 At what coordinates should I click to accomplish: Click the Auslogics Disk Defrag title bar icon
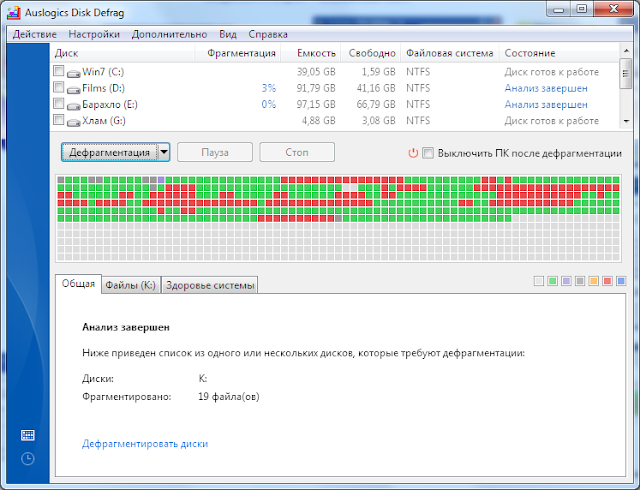(13, 13)
